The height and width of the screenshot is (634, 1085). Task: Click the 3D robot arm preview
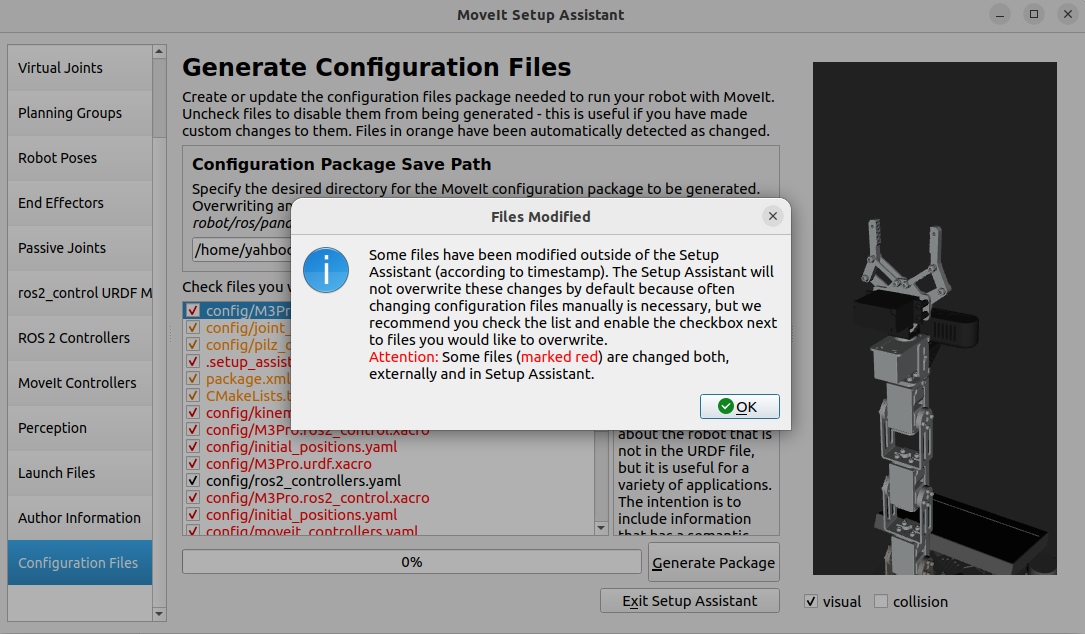point(935,318)
